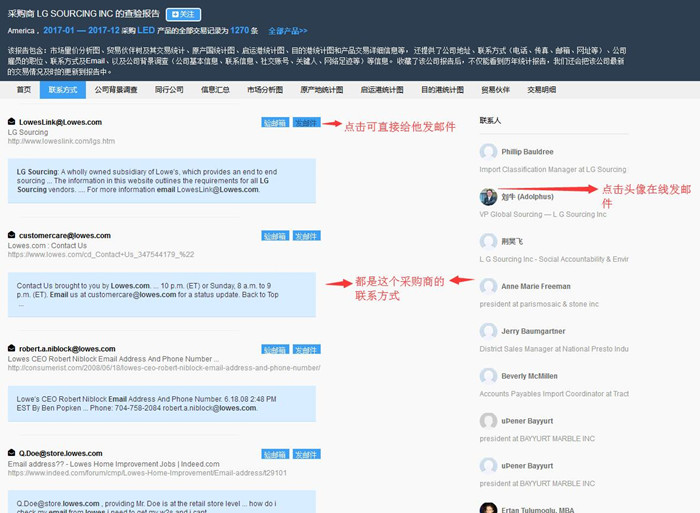Click president at parismosaic & stone inc
700x513 pixels.
(x=539, y=304)
